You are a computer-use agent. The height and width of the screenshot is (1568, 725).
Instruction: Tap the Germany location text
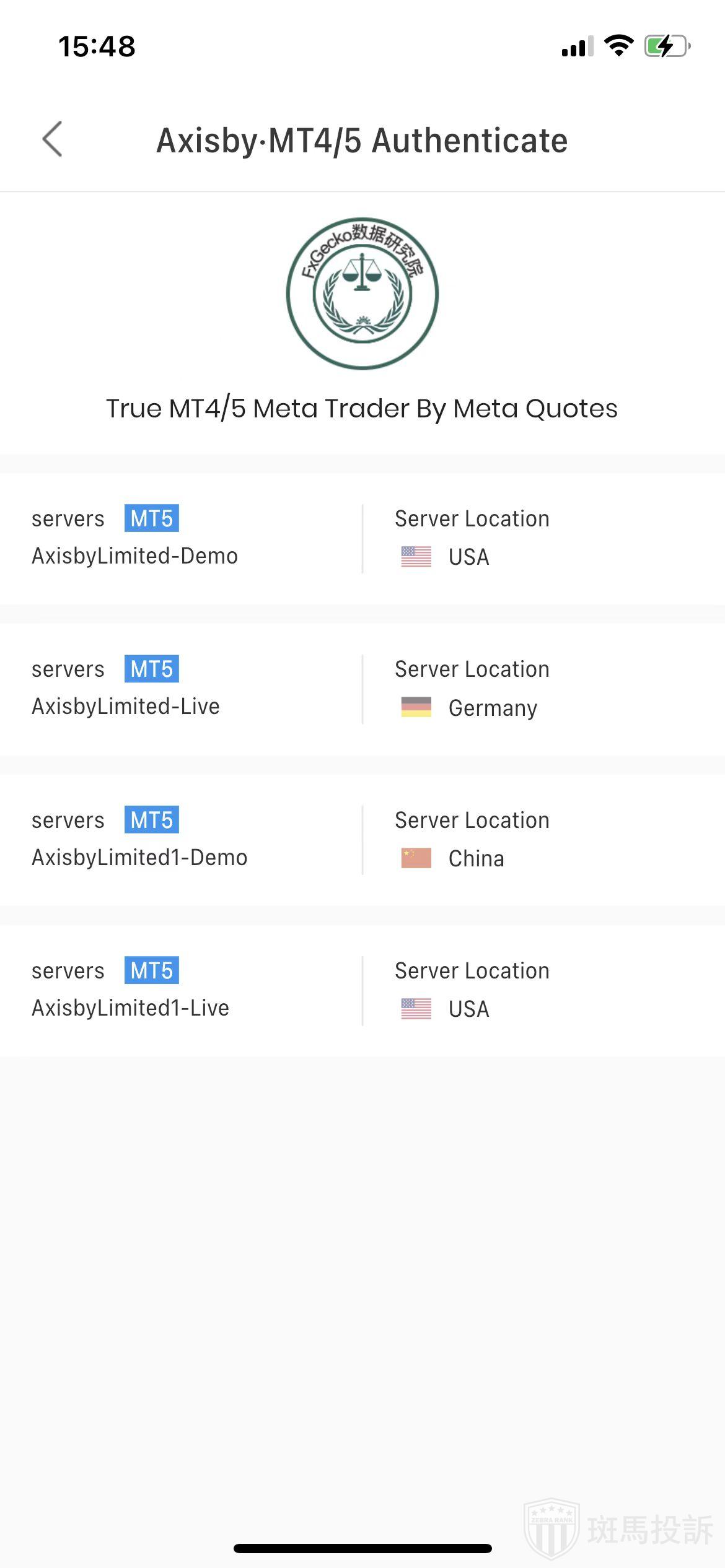(x=493, y=708)
